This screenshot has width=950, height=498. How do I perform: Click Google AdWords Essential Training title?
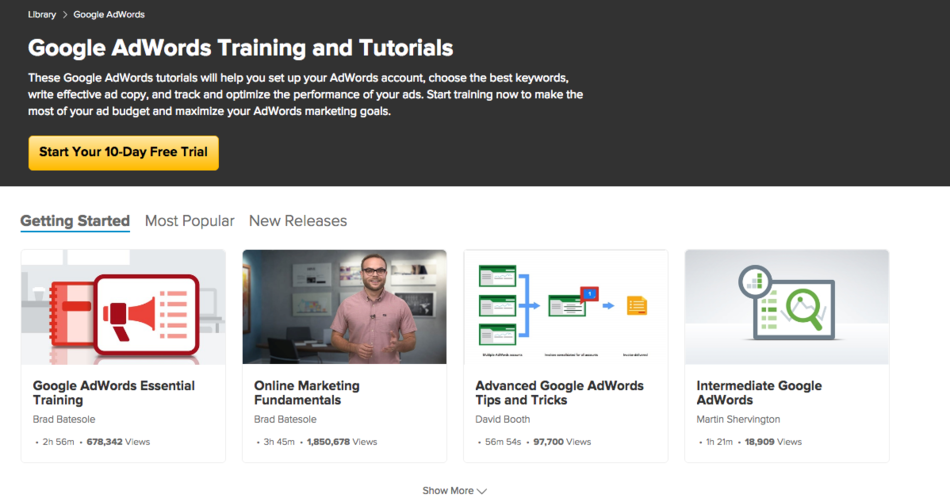coord(114,393)
